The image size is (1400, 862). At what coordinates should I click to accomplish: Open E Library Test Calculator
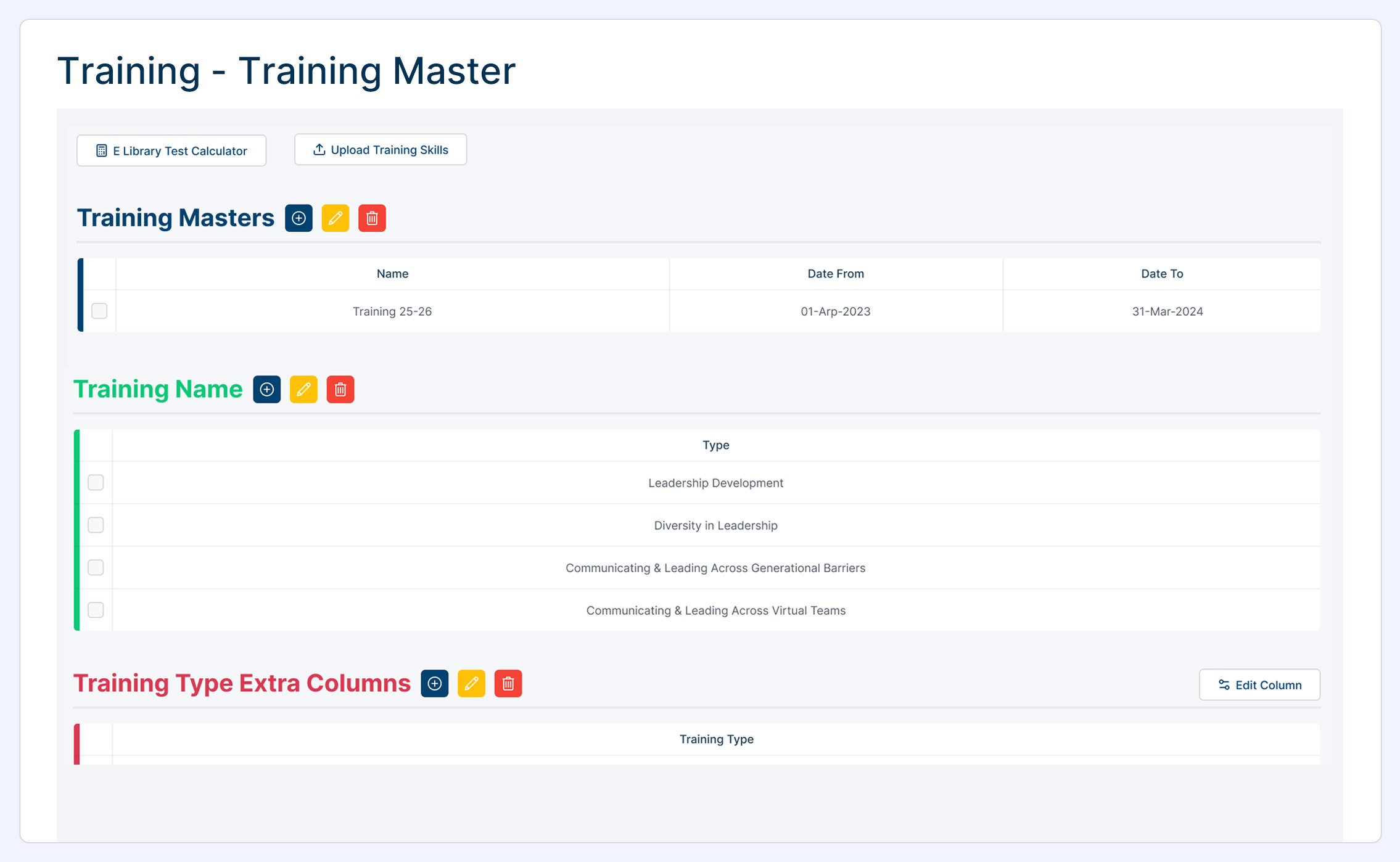tap(171, 151)
